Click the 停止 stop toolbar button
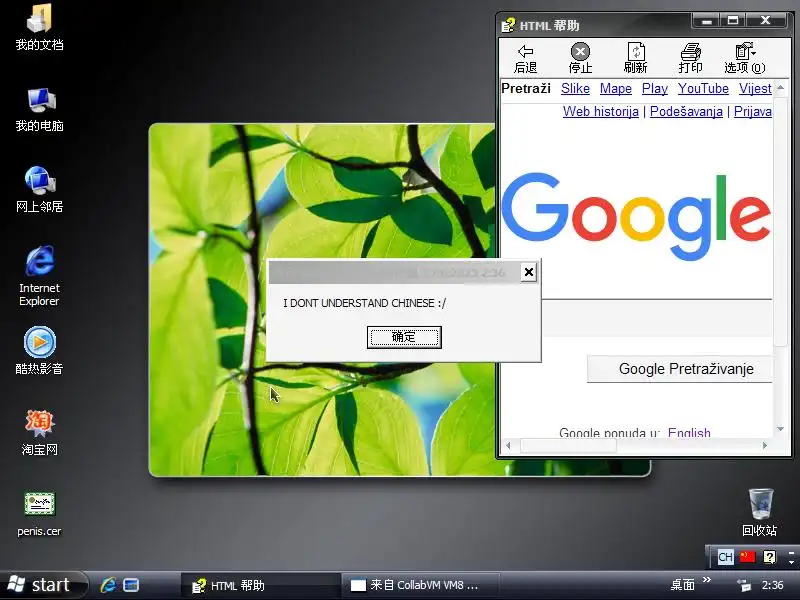Image resolution: width=800 pixels, height=600 pixels. click(x=580, y=59)
